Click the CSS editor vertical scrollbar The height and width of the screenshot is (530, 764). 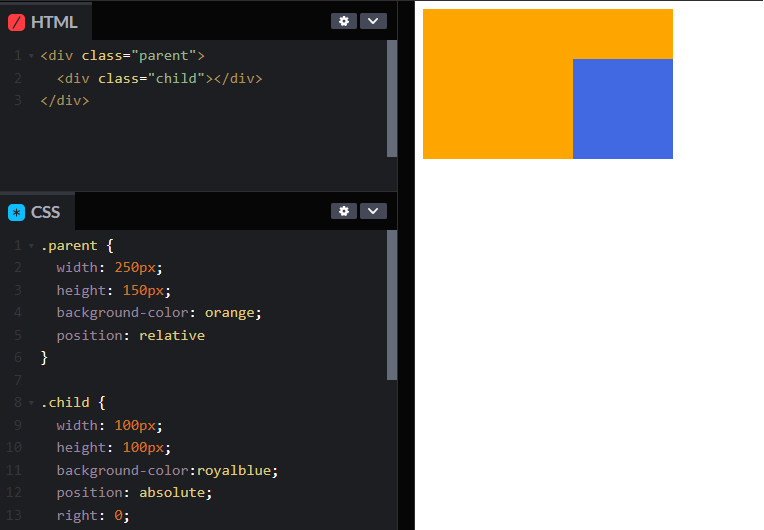click(x=392, y=305)
